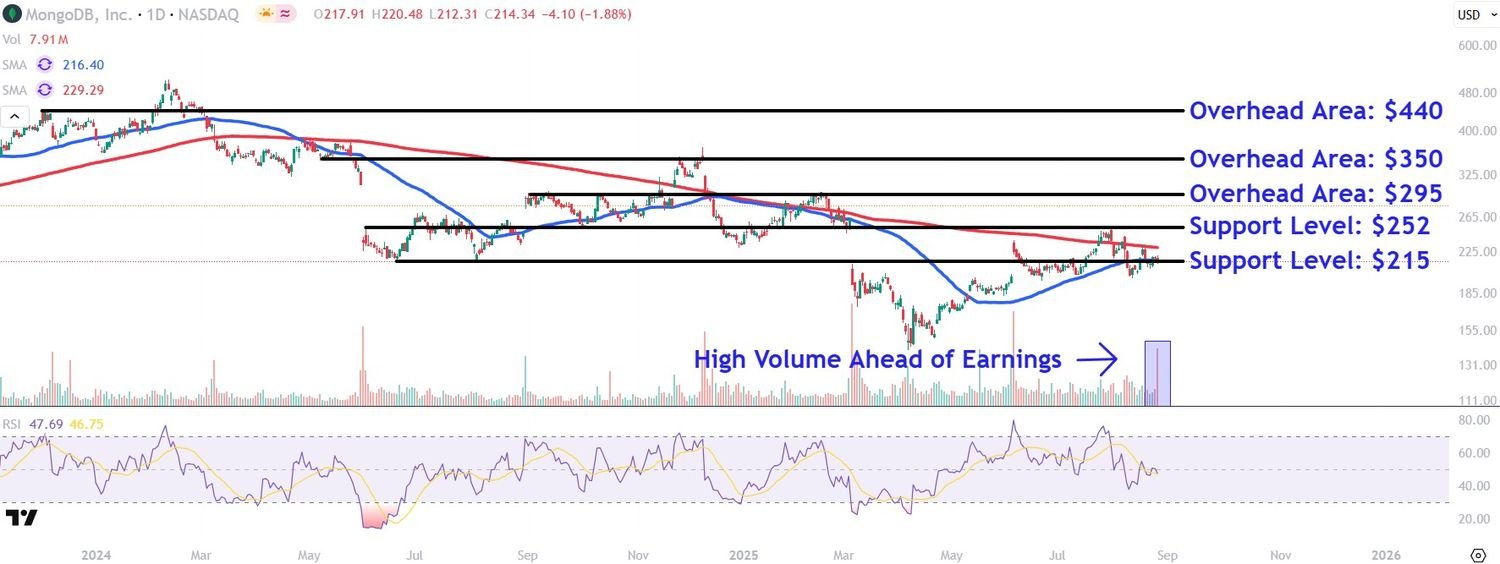
Task: Click the TradingView logo in bottom-left corner
Action: click(x=21, y=517)
